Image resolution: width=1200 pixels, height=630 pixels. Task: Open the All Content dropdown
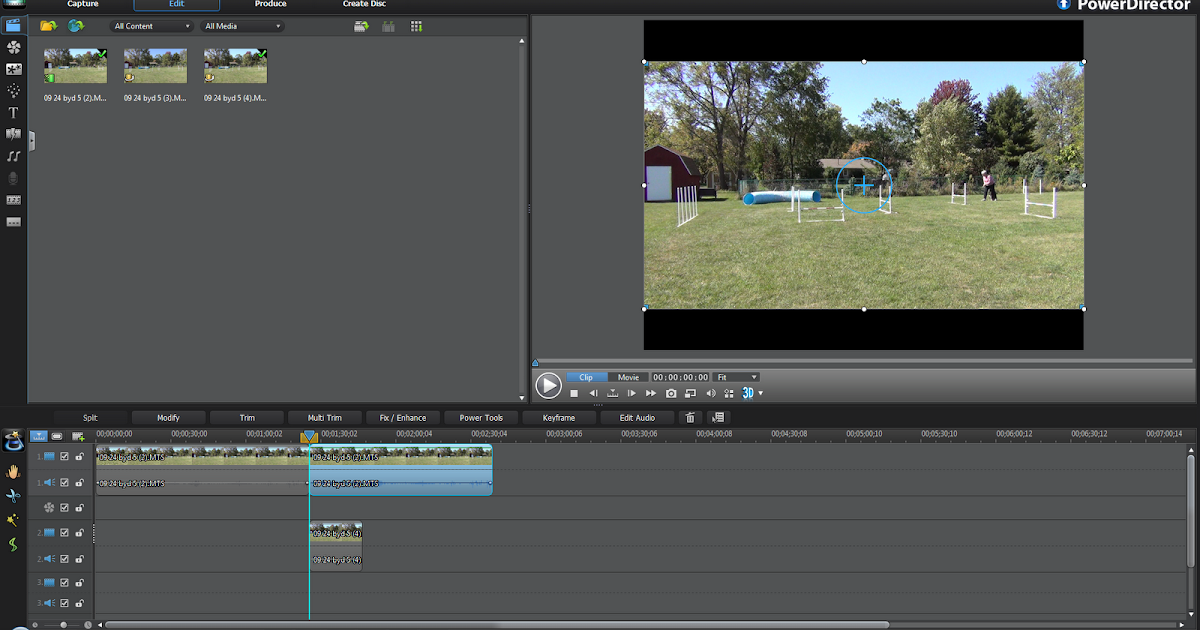coord(150,26)
